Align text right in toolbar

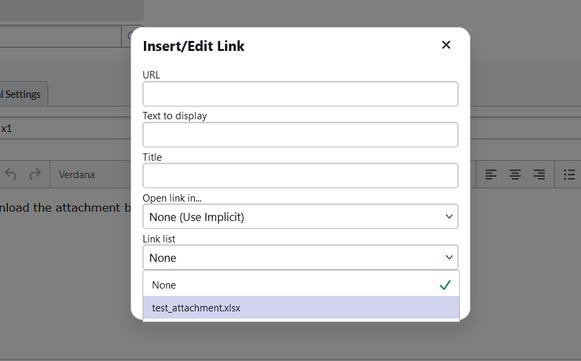(x=539, y=174)
